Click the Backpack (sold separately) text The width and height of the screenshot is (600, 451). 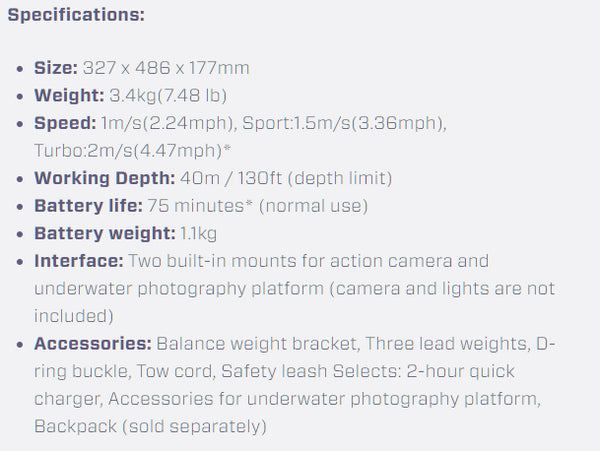click(x=150, y=426)
